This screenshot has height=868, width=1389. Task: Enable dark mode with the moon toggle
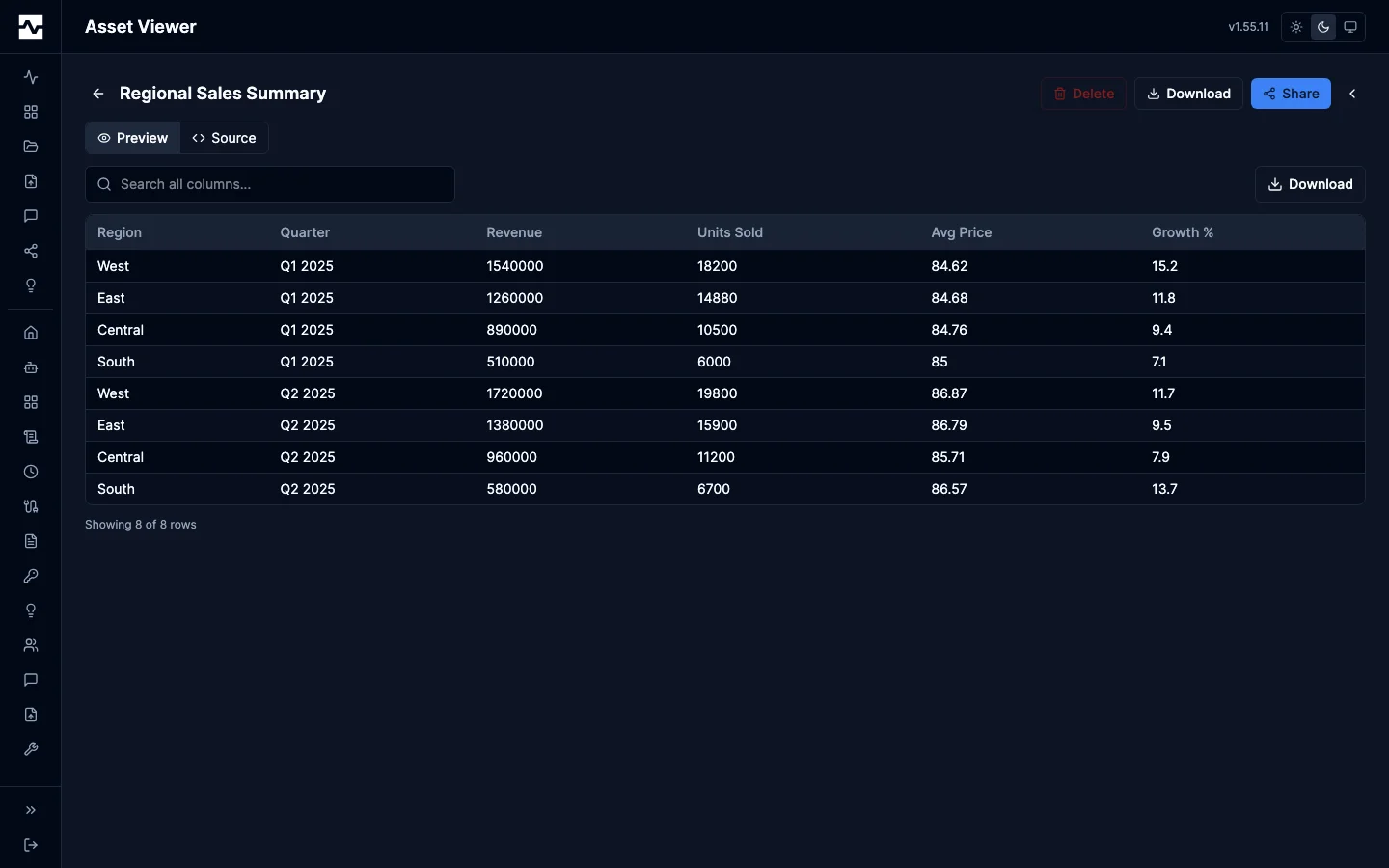[1322, 27]
